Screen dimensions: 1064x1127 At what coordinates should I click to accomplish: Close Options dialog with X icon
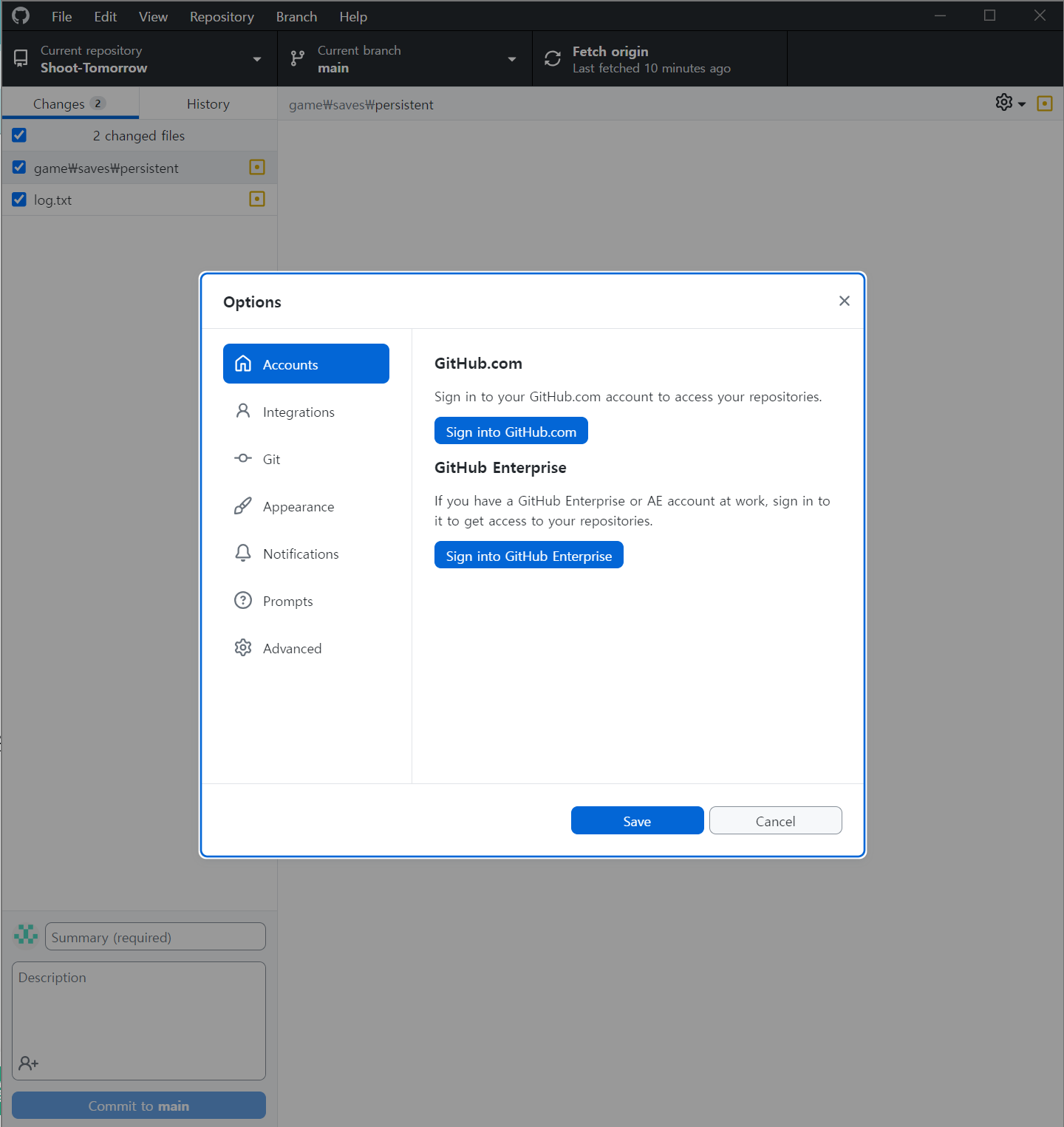[x=845, y=301]
